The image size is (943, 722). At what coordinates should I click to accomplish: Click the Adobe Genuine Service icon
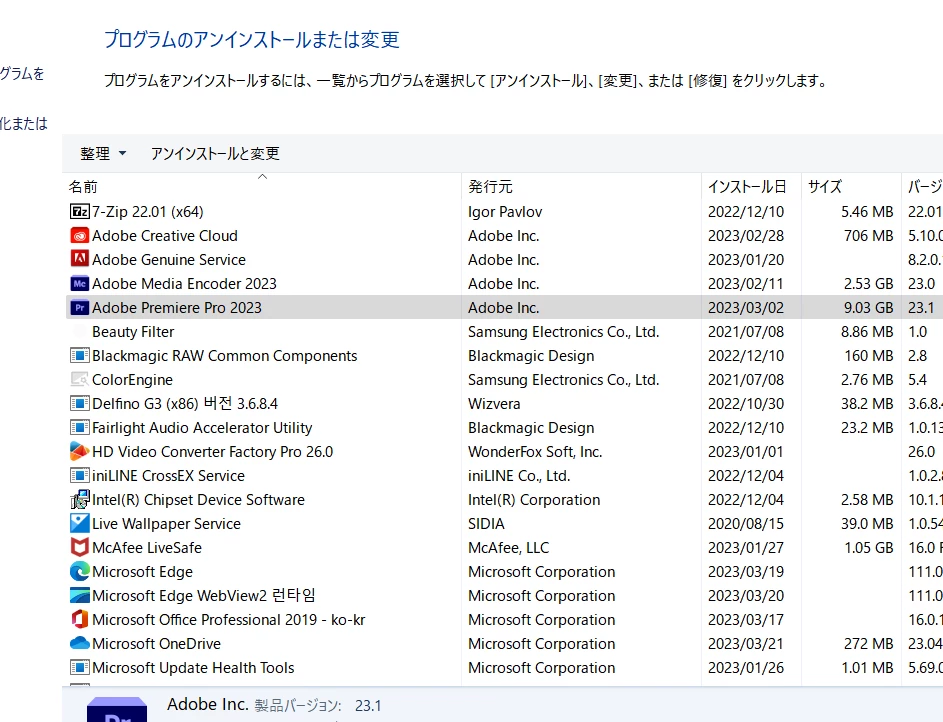pyautogui.click(x=79, y=260)
